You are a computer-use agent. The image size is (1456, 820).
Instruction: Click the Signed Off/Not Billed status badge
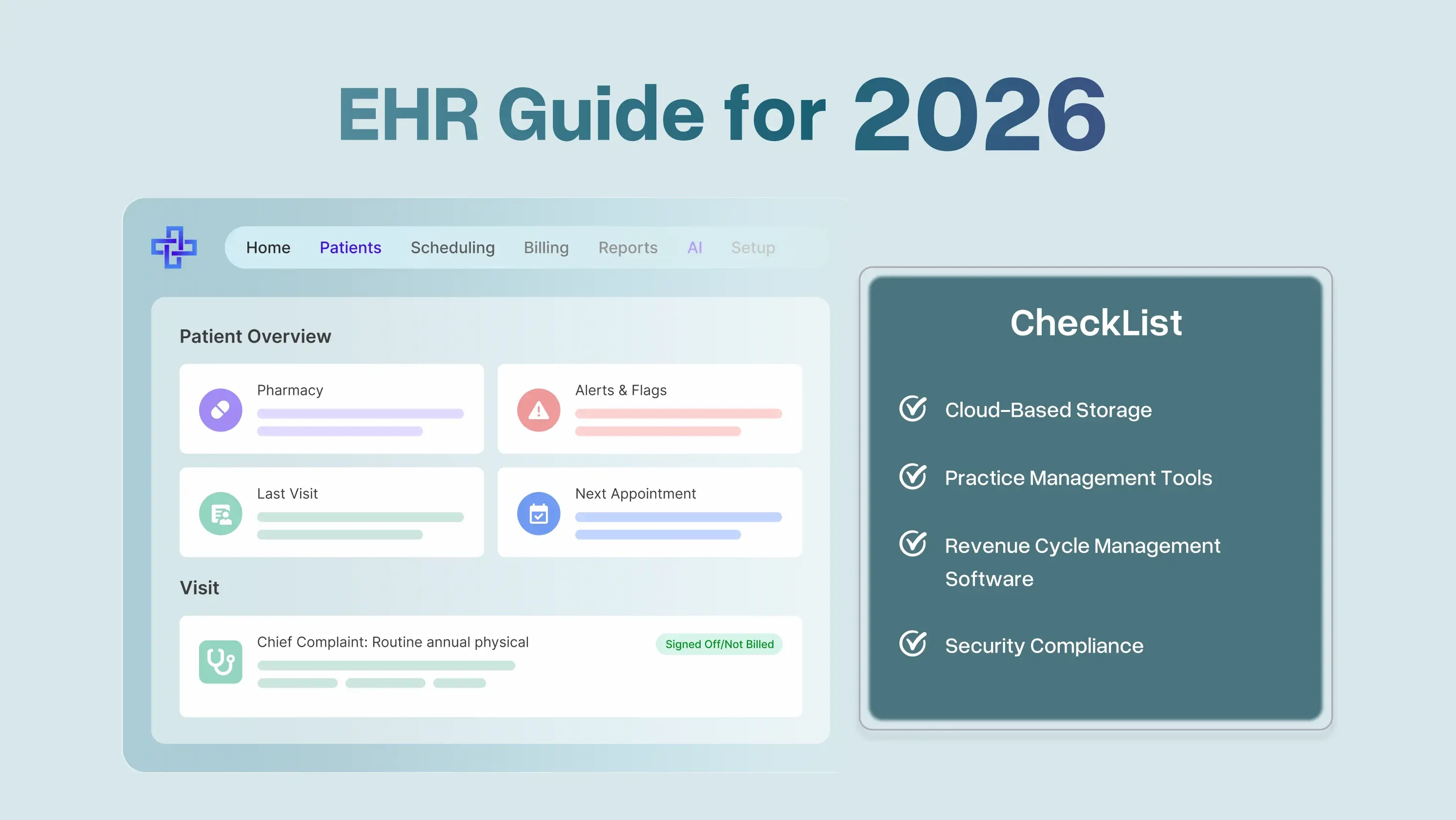[x=719, y=644]
